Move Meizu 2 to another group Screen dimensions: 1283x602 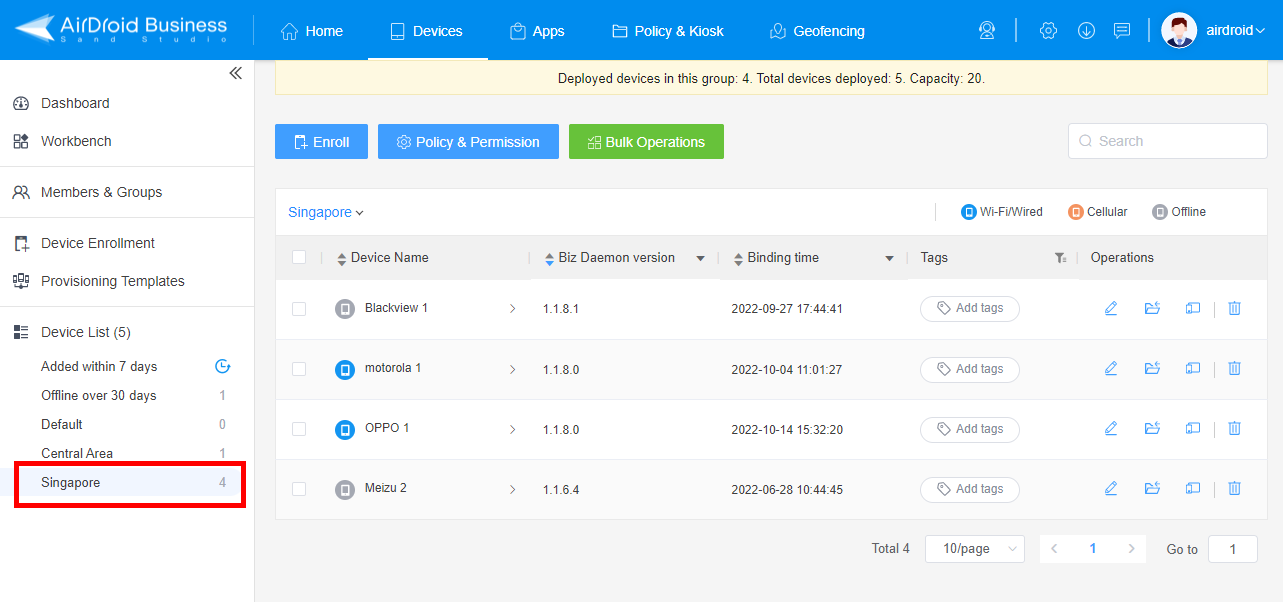tap(1152, 488)
